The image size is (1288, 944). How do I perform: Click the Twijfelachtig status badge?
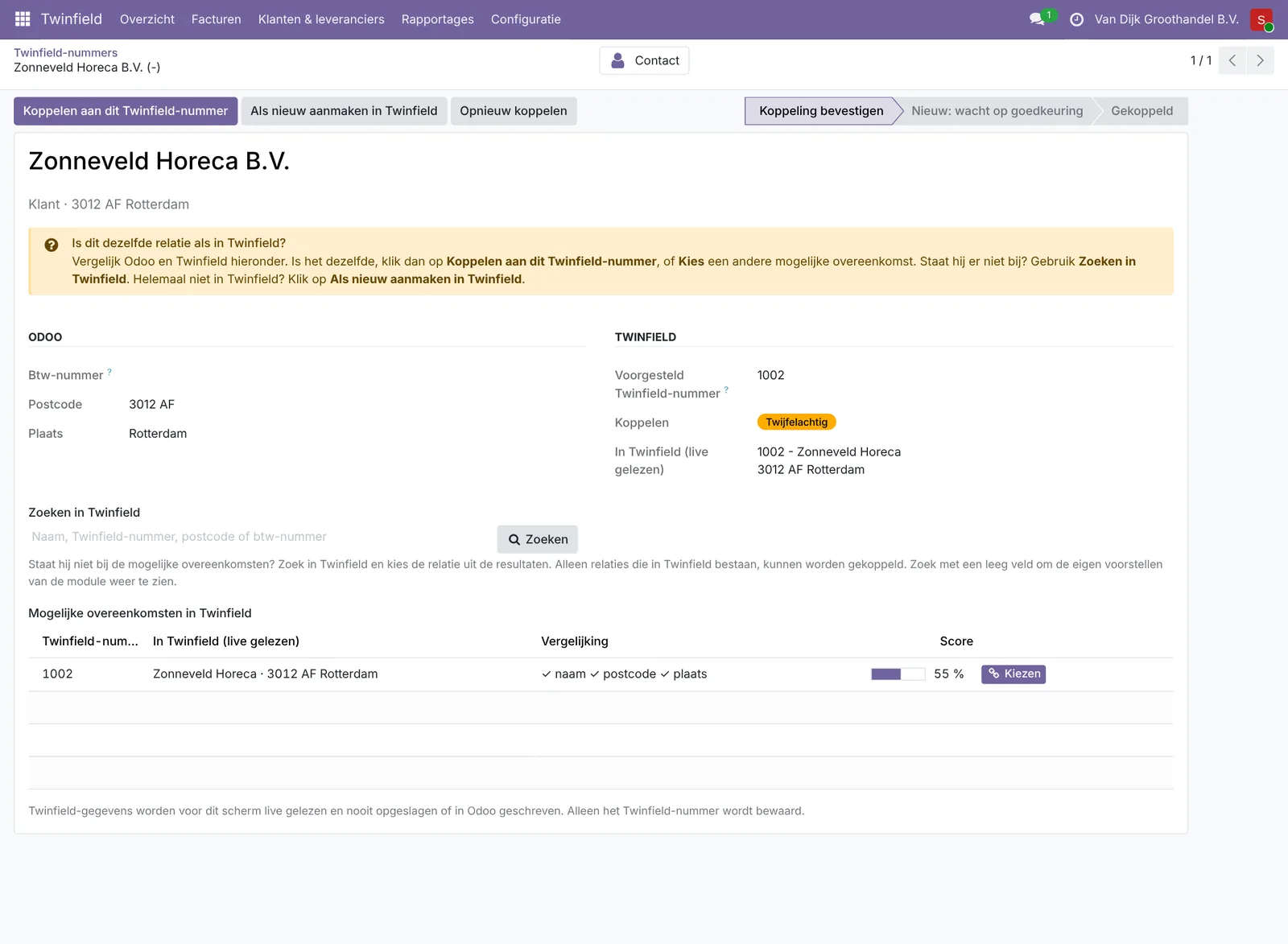click(x=797, y=422)
